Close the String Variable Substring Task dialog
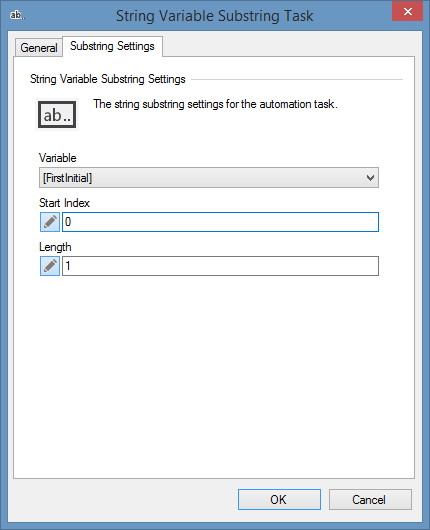Viewport: 430px width, 530px height. coord(407,11)
